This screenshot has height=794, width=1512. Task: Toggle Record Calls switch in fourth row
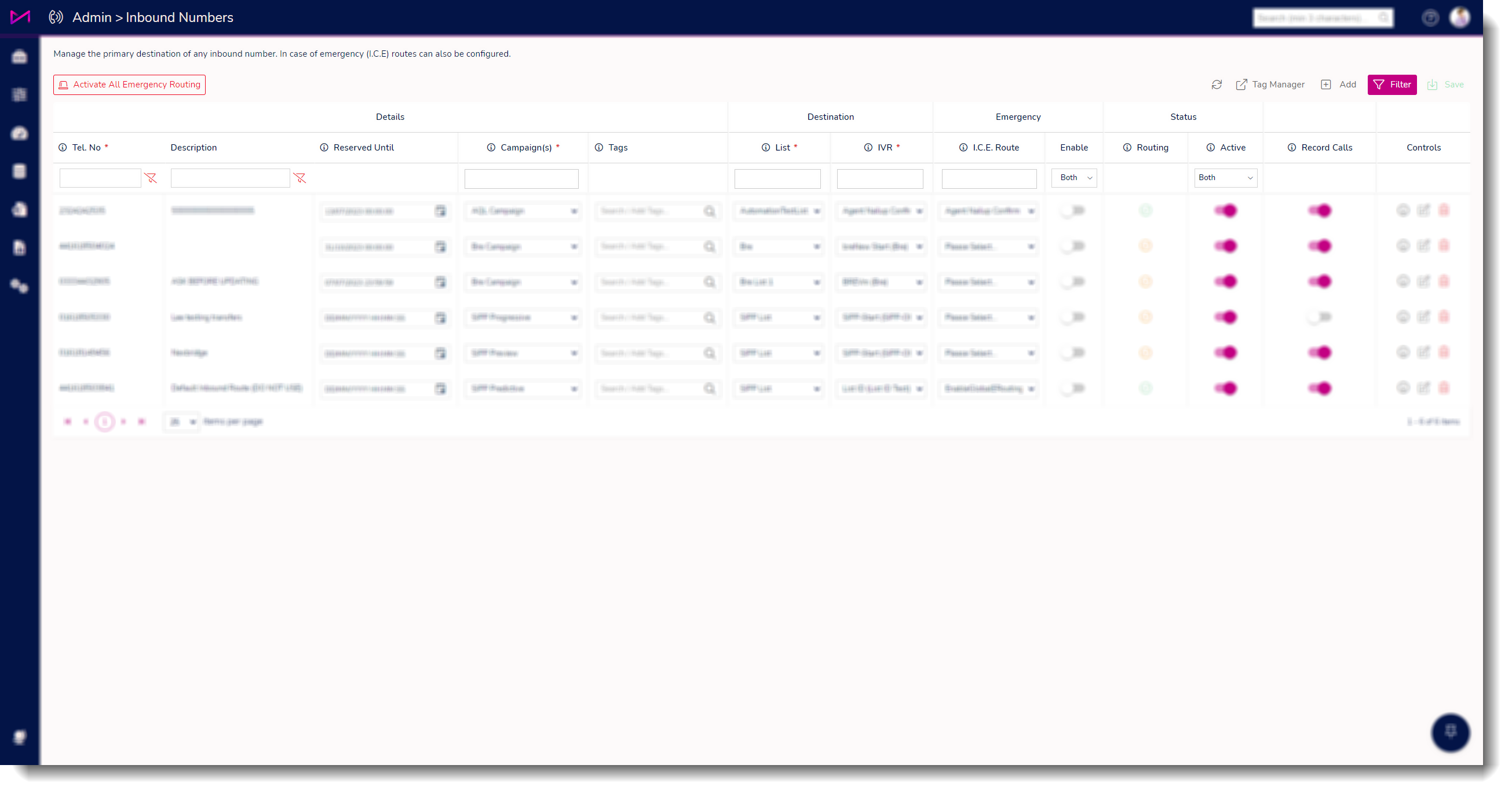click(x=1320, y=317)
